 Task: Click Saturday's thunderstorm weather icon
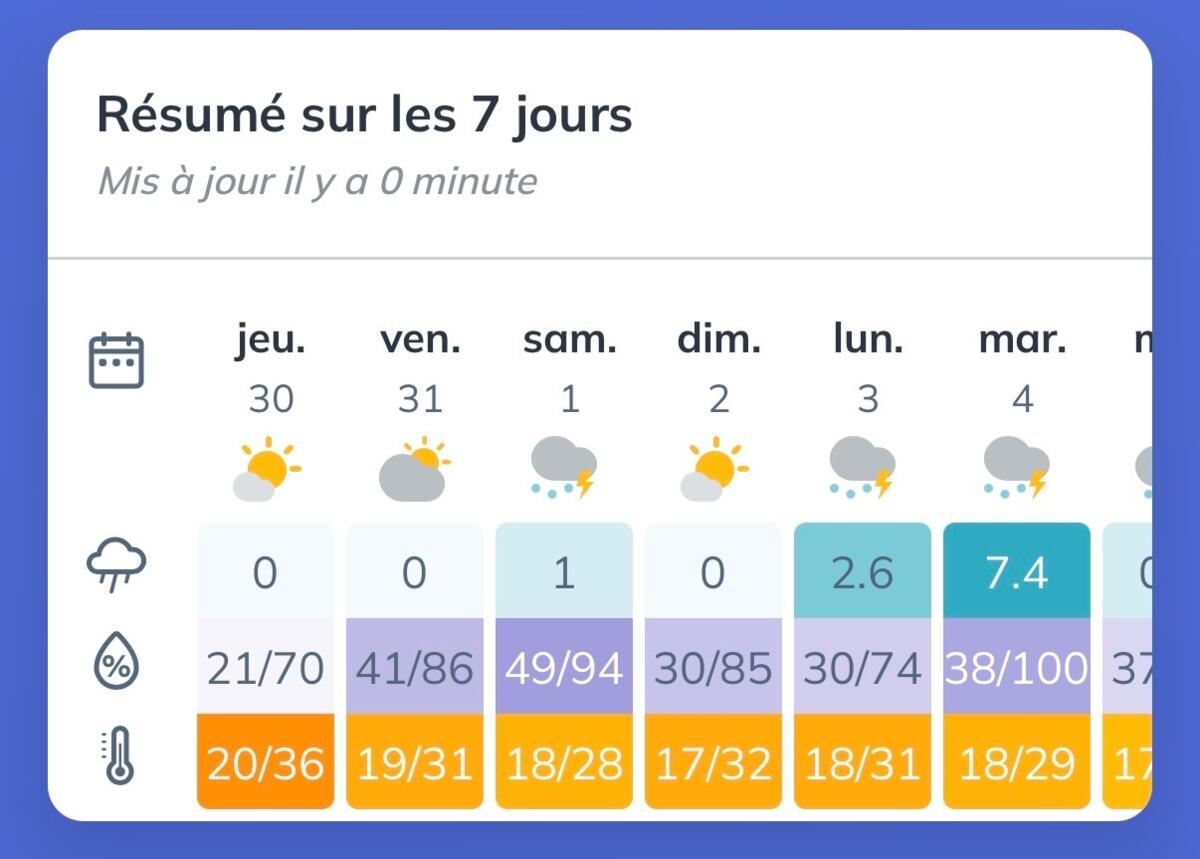tap(564, 469)
